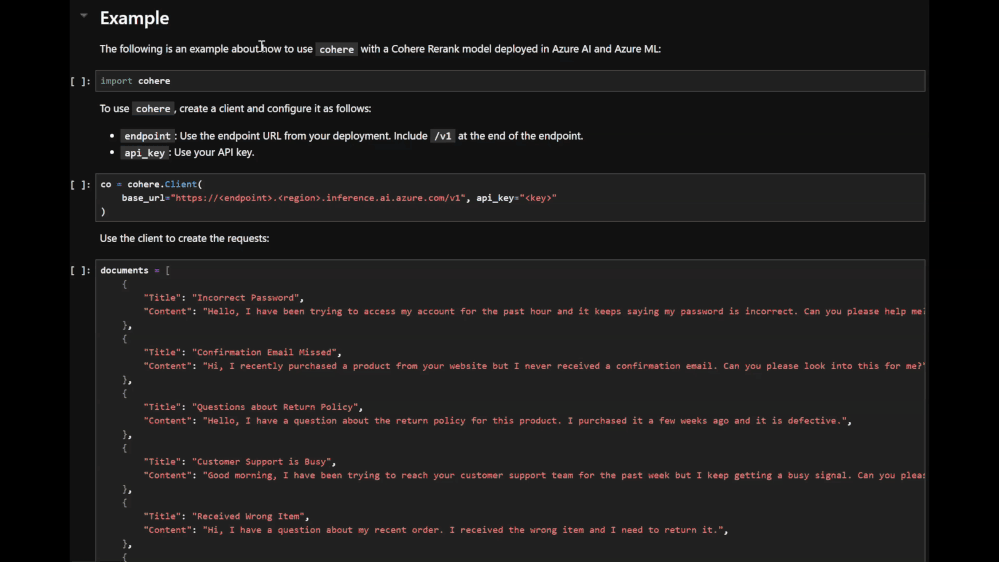Click the "Customer Support is Busy" title

262,462
